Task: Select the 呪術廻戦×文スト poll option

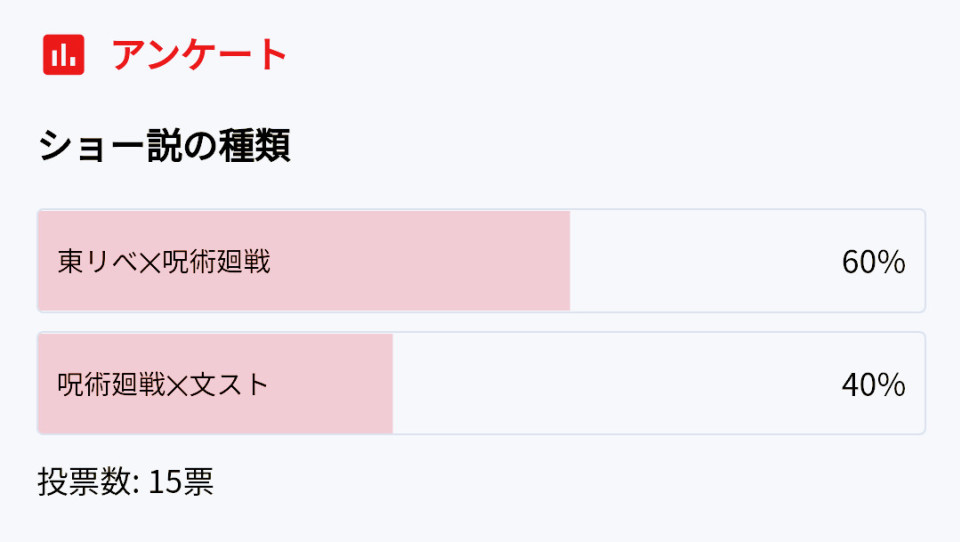Action: tap(481, 383)
